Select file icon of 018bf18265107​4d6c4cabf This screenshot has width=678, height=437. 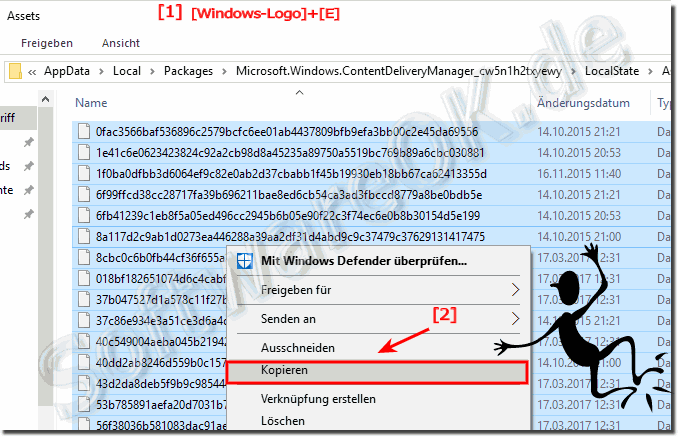pos(84,278)
